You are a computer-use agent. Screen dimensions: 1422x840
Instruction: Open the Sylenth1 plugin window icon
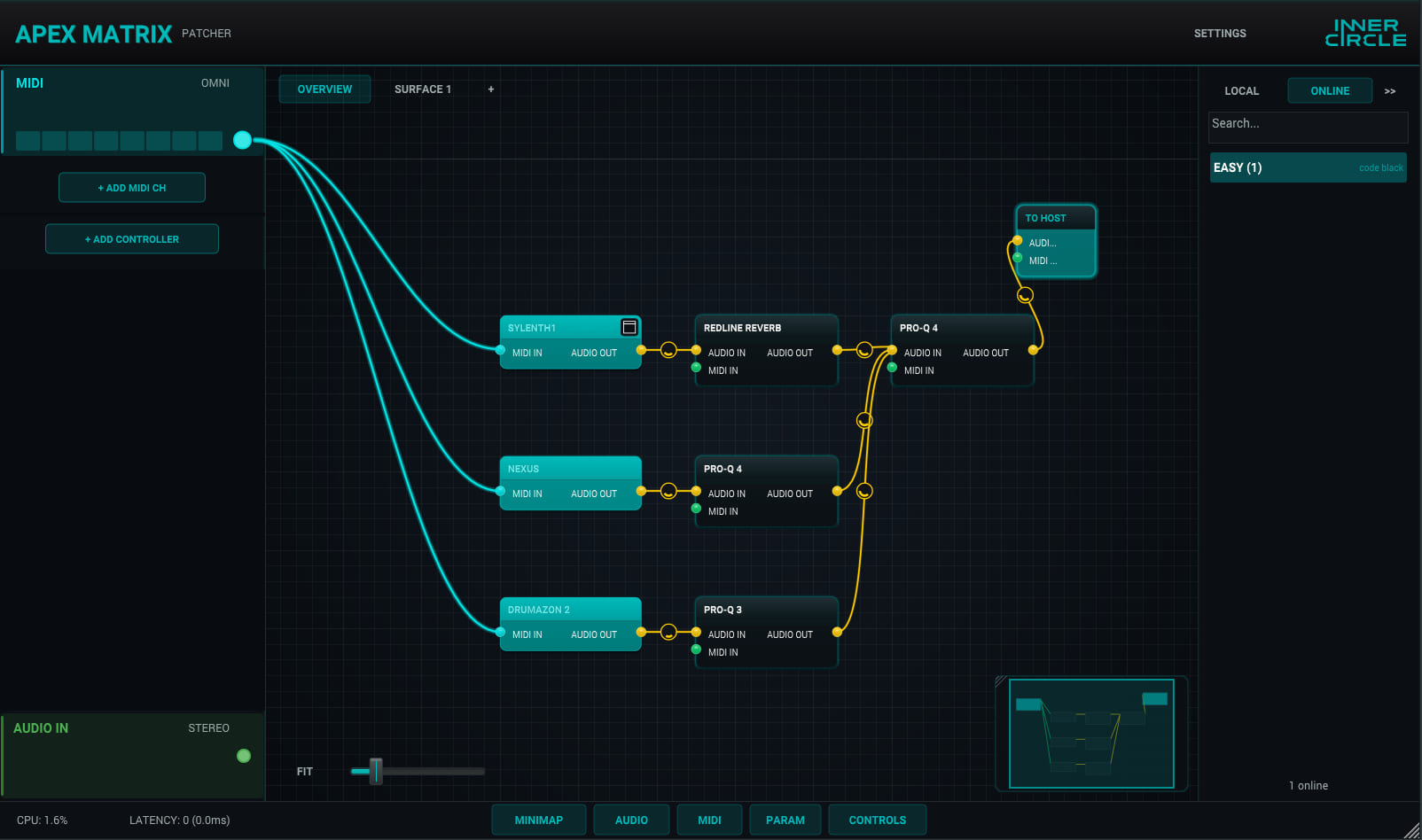[629, 328]
